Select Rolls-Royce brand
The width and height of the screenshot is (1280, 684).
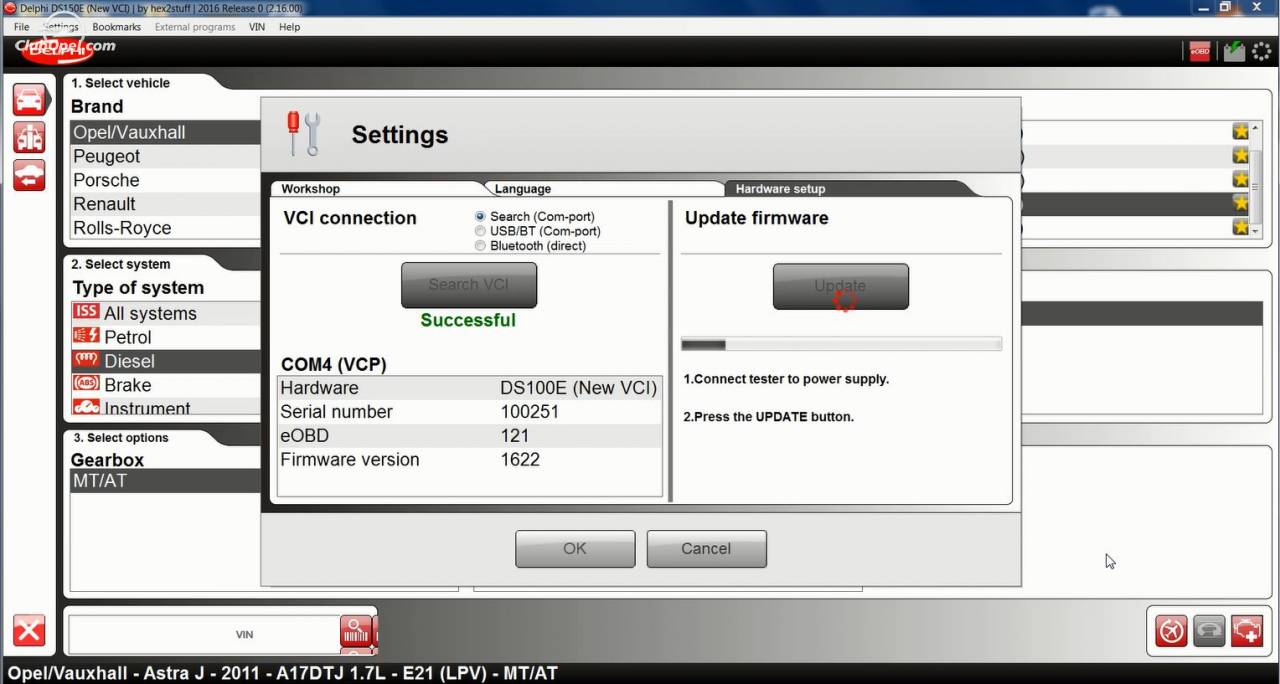165,228
